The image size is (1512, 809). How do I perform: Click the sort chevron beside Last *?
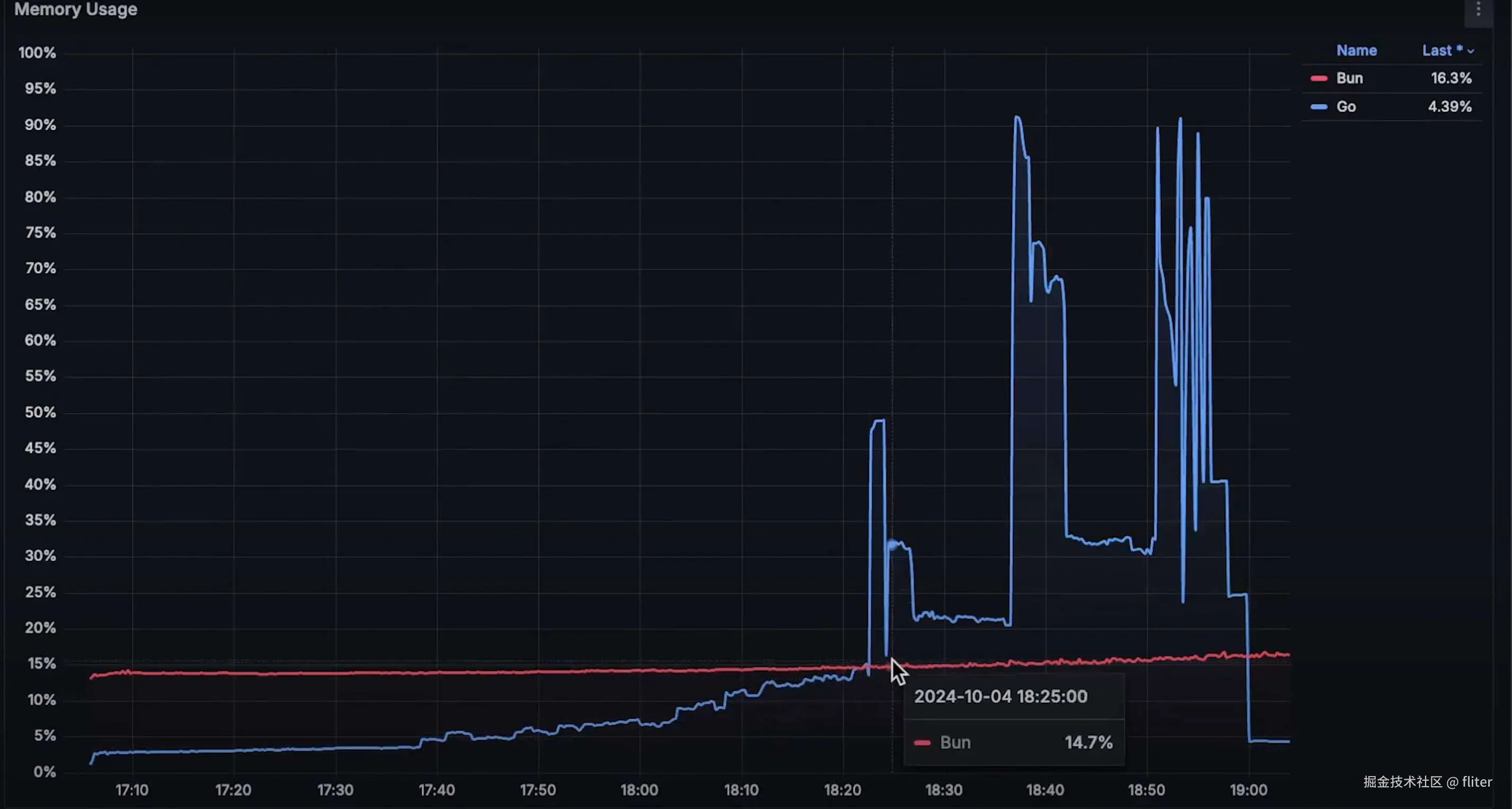point(1471,51)
